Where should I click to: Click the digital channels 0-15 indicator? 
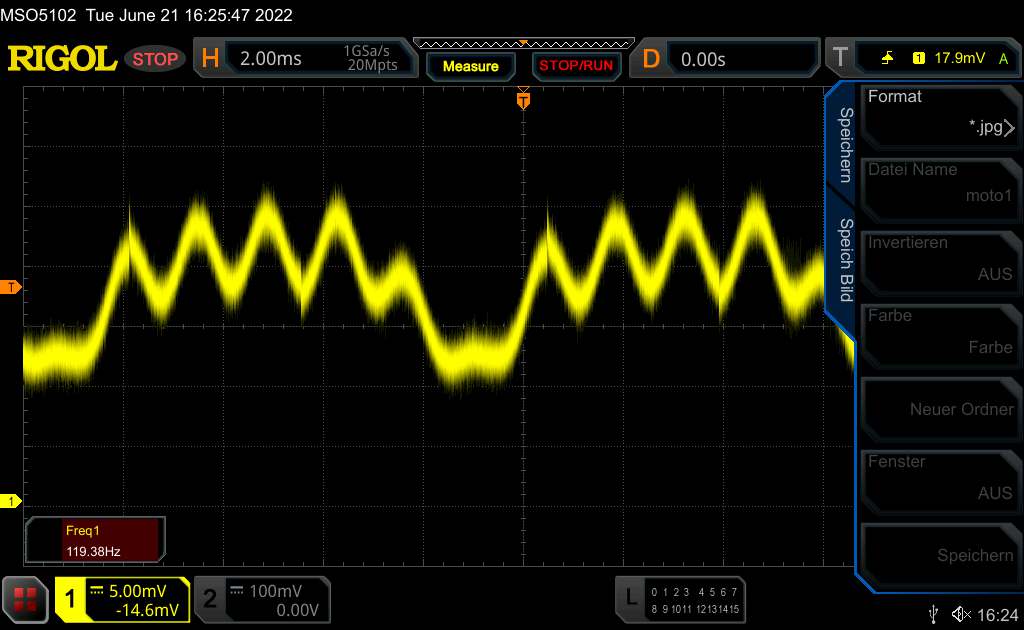point(695,601)
